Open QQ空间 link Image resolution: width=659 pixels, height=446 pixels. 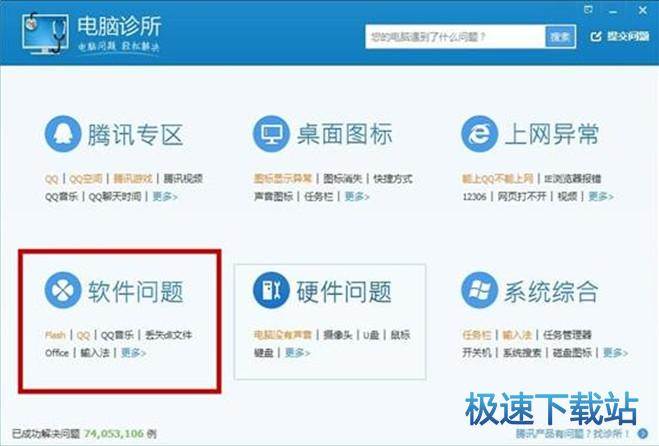86,179
